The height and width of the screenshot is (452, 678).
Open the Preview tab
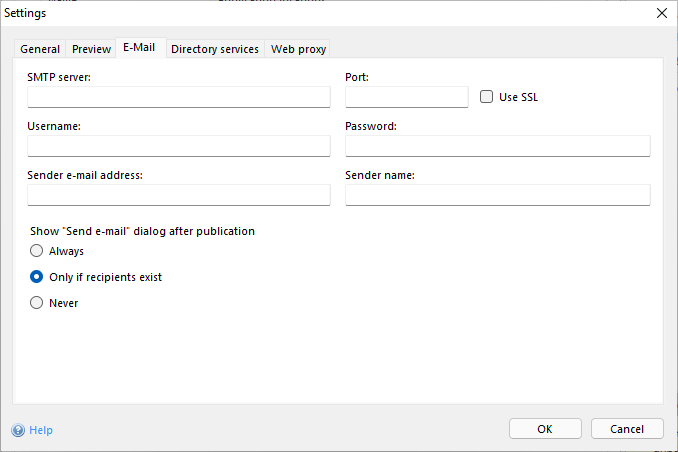[91, 49]
